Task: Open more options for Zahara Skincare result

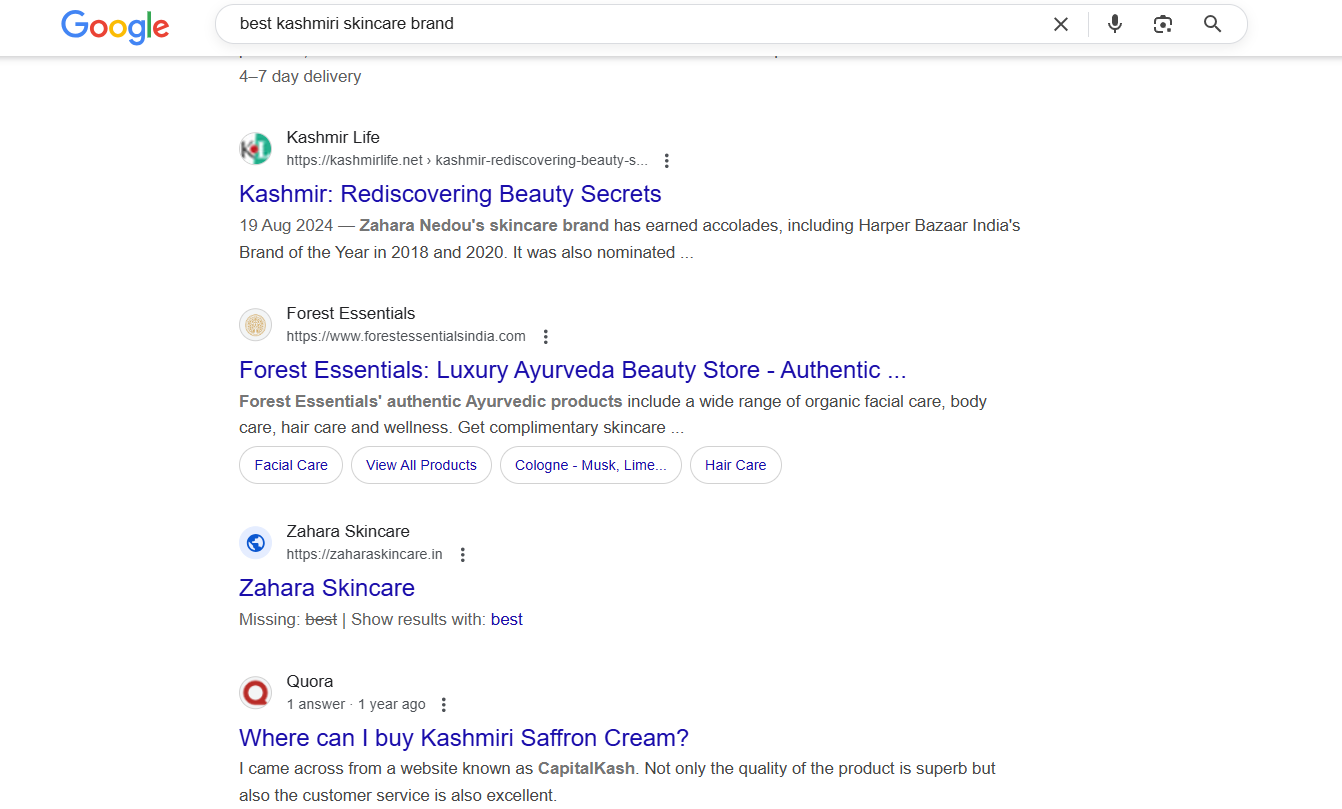Action: point(462,555)
